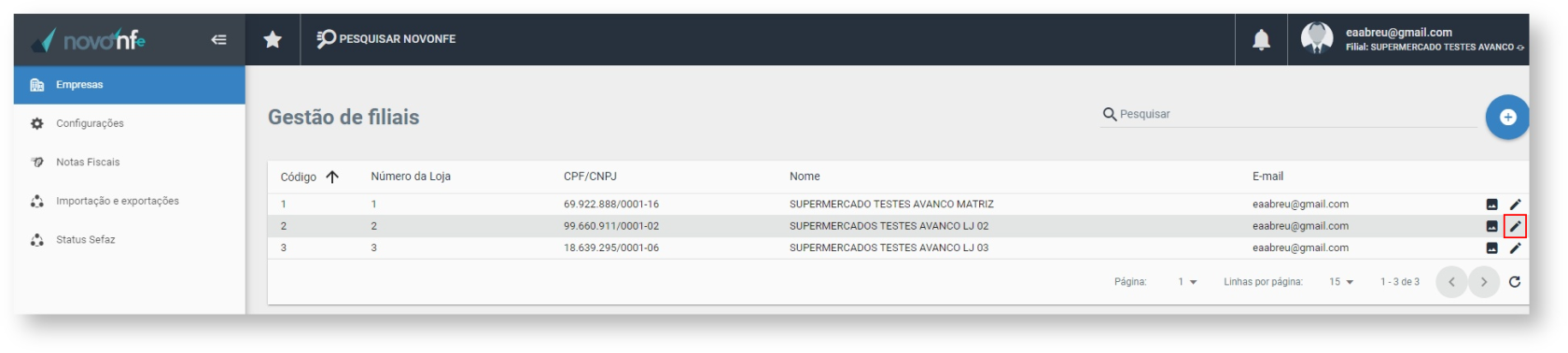1568x353 pixels.
Task: Edit the LJ 02 filial with the pencil icon
Action: click(x=1515, y=226)
